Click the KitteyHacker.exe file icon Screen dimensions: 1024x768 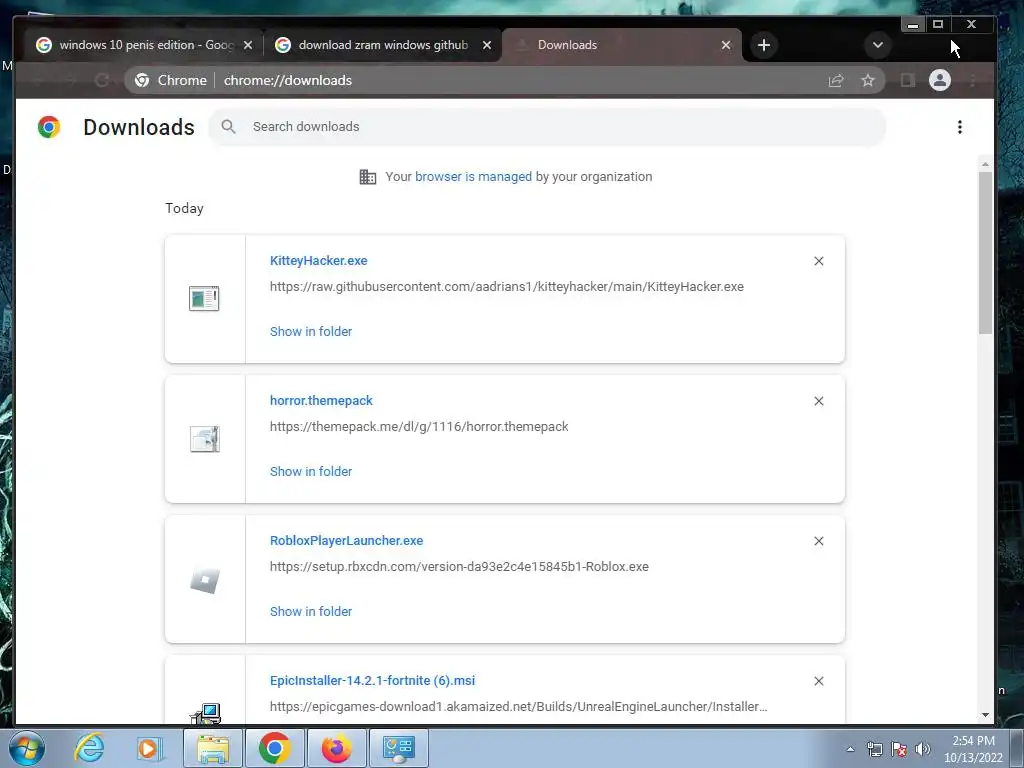coord(204,298)
